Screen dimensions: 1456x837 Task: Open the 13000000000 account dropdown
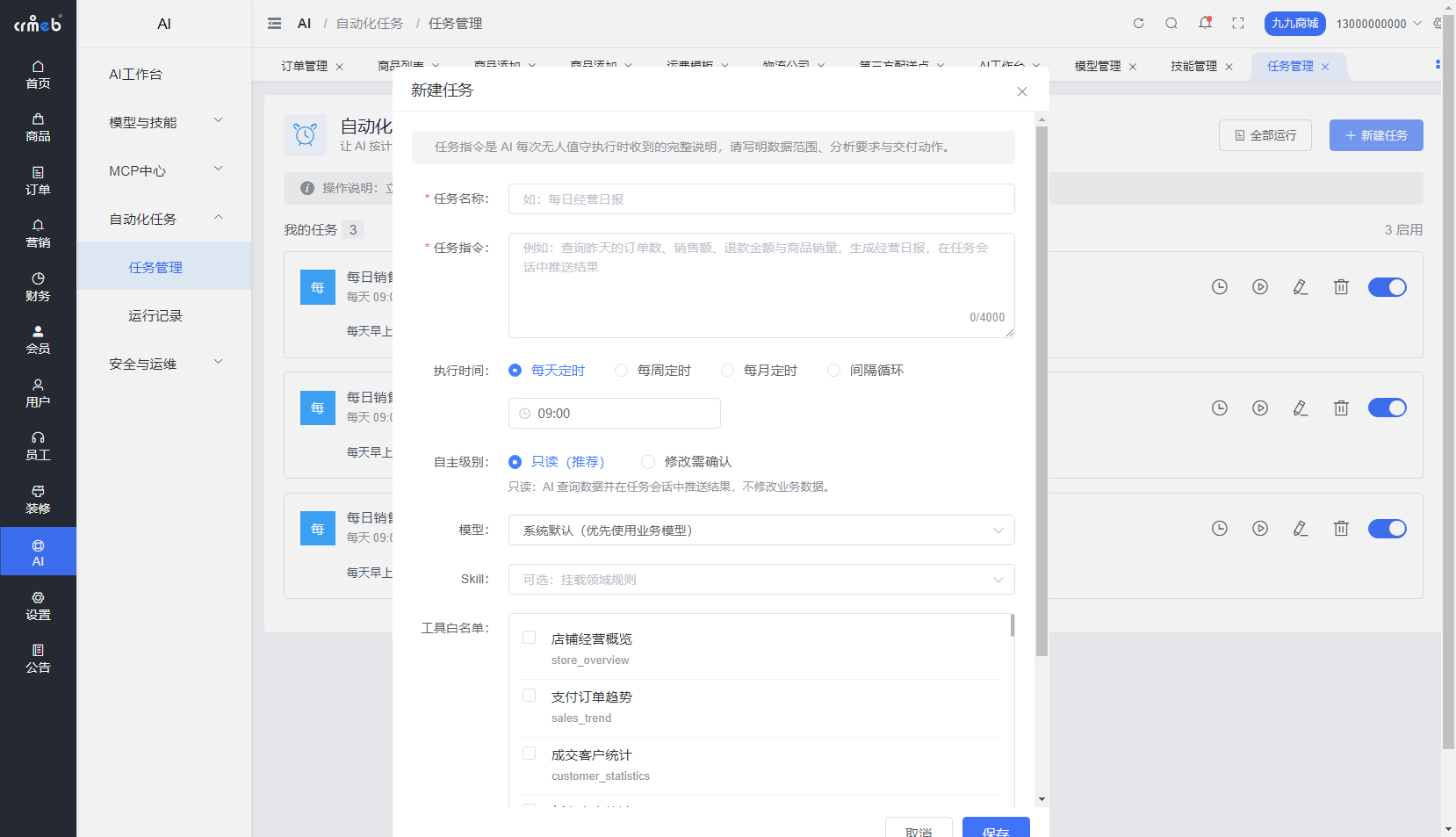tap(1379, 24)
